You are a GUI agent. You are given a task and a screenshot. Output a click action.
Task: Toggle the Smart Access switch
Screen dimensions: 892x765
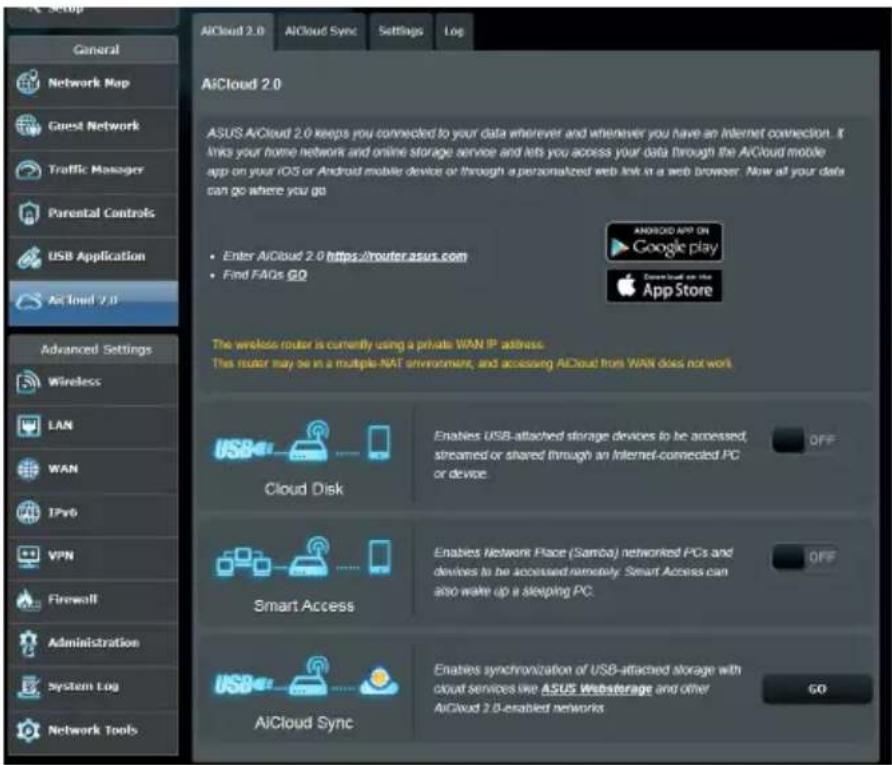[x=804, y=557]
